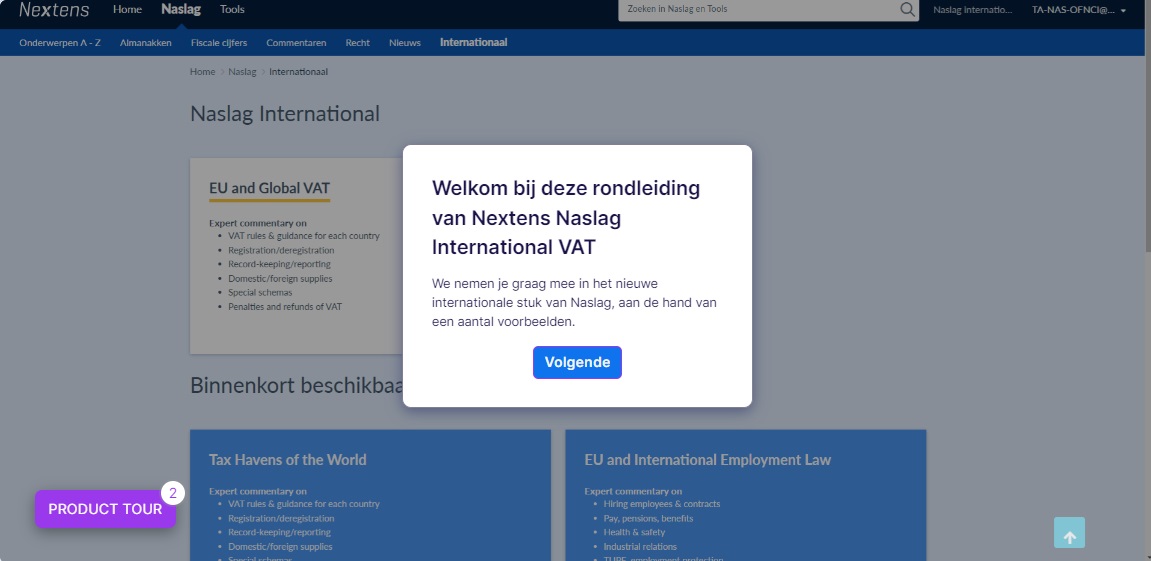
Task: Open Fiscale cijfers tab
Action: pos(219,43)
